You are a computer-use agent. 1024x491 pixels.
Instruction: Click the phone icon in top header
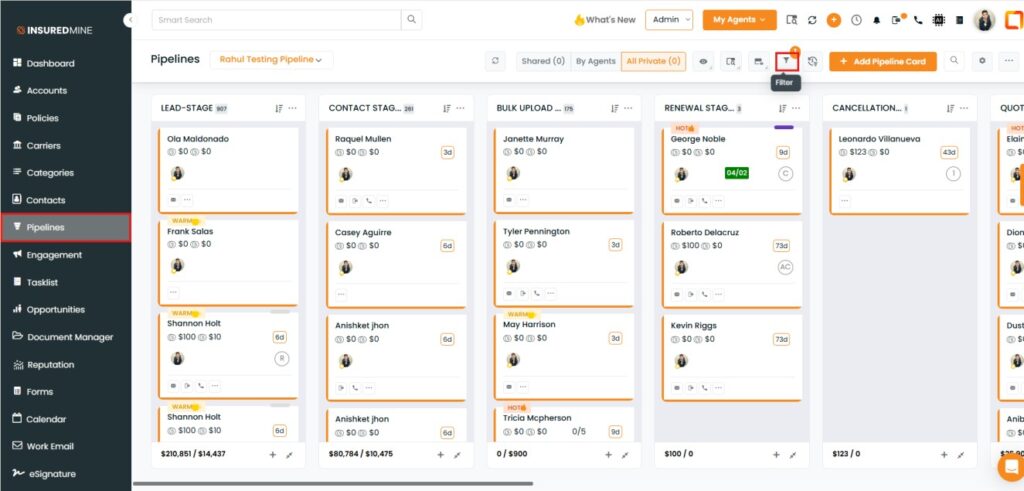pyautogui.click(x=918, y=20)
